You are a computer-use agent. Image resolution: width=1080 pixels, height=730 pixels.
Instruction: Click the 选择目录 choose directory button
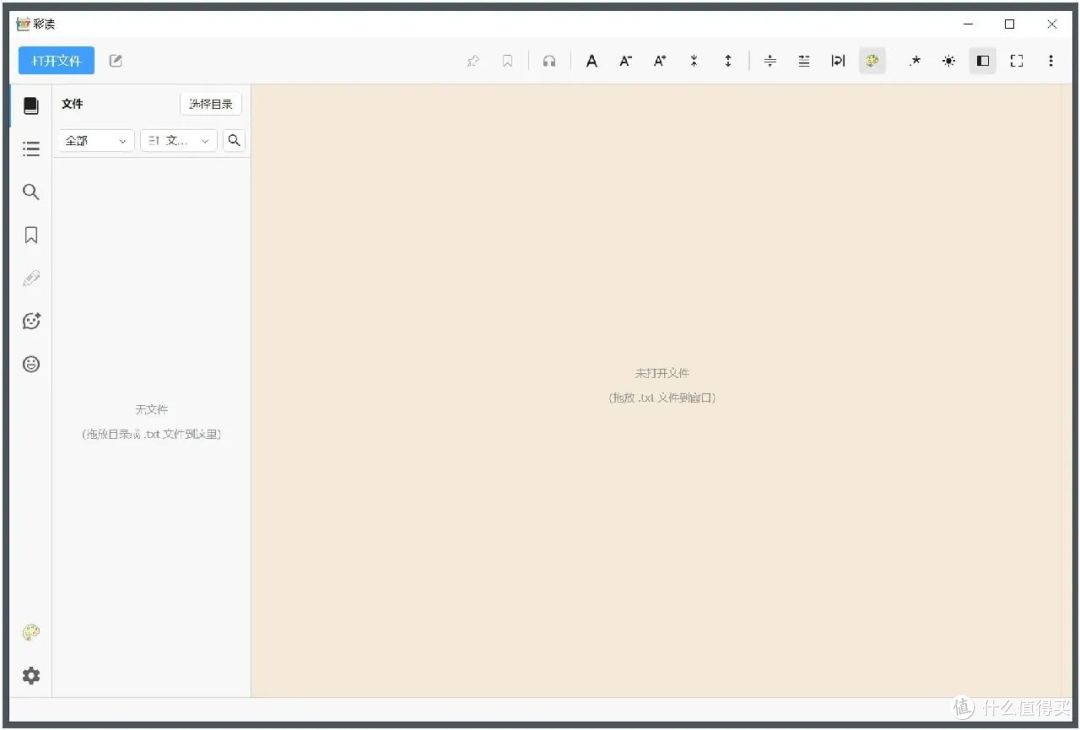tap(211, 104)
